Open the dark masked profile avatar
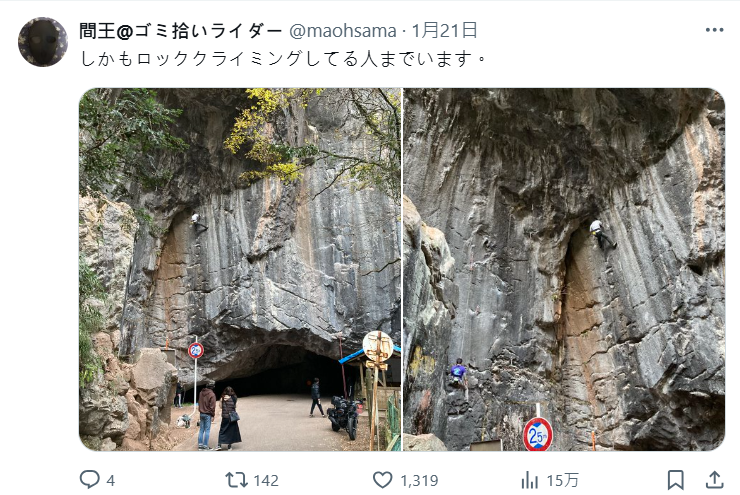Viewport: 740px width, 495px height. (43, 42)
